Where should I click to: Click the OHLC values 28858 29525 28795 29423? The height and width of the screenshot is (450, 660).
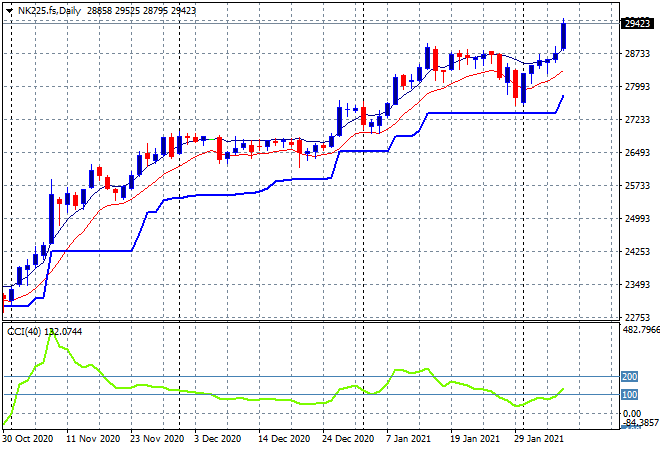point(141,11)
